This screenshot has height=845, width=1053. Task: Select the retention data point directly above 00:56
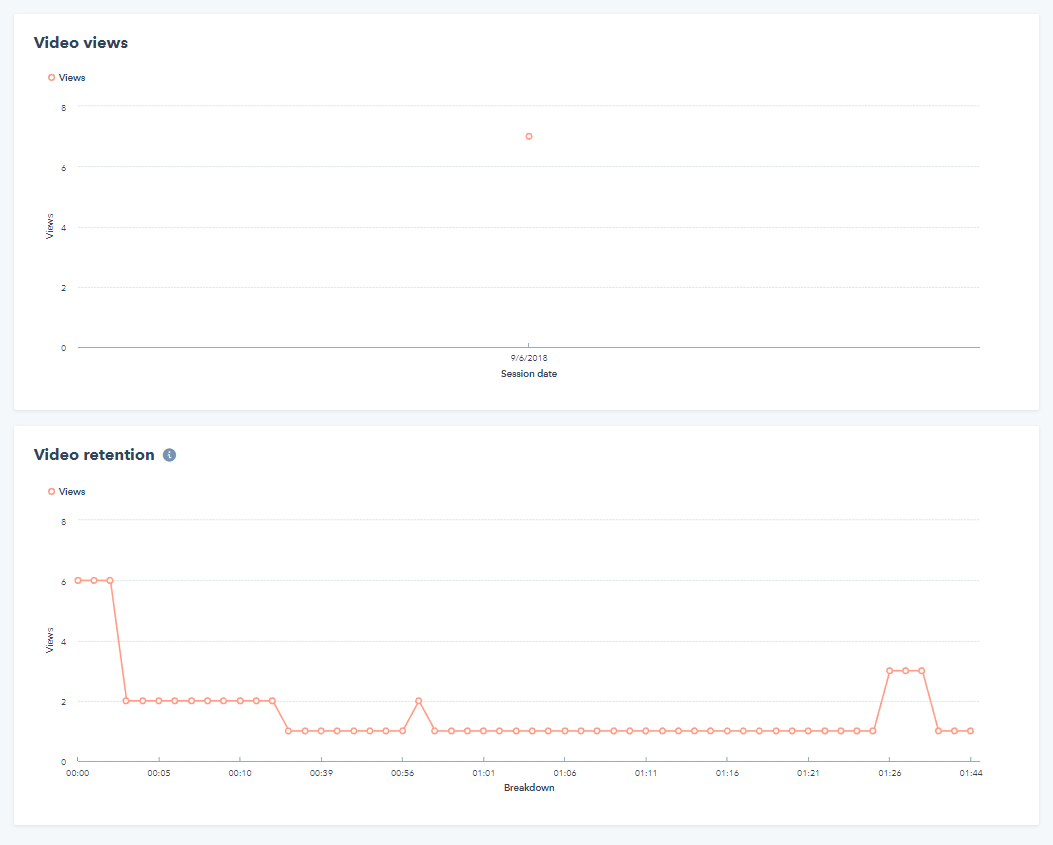[x=402, y=731]
